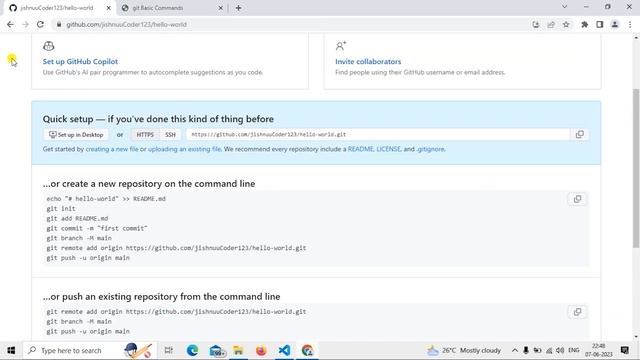Viewport: 640px width, 360px height.
Task: Open the notification center icon
Action: click(624, 350)
